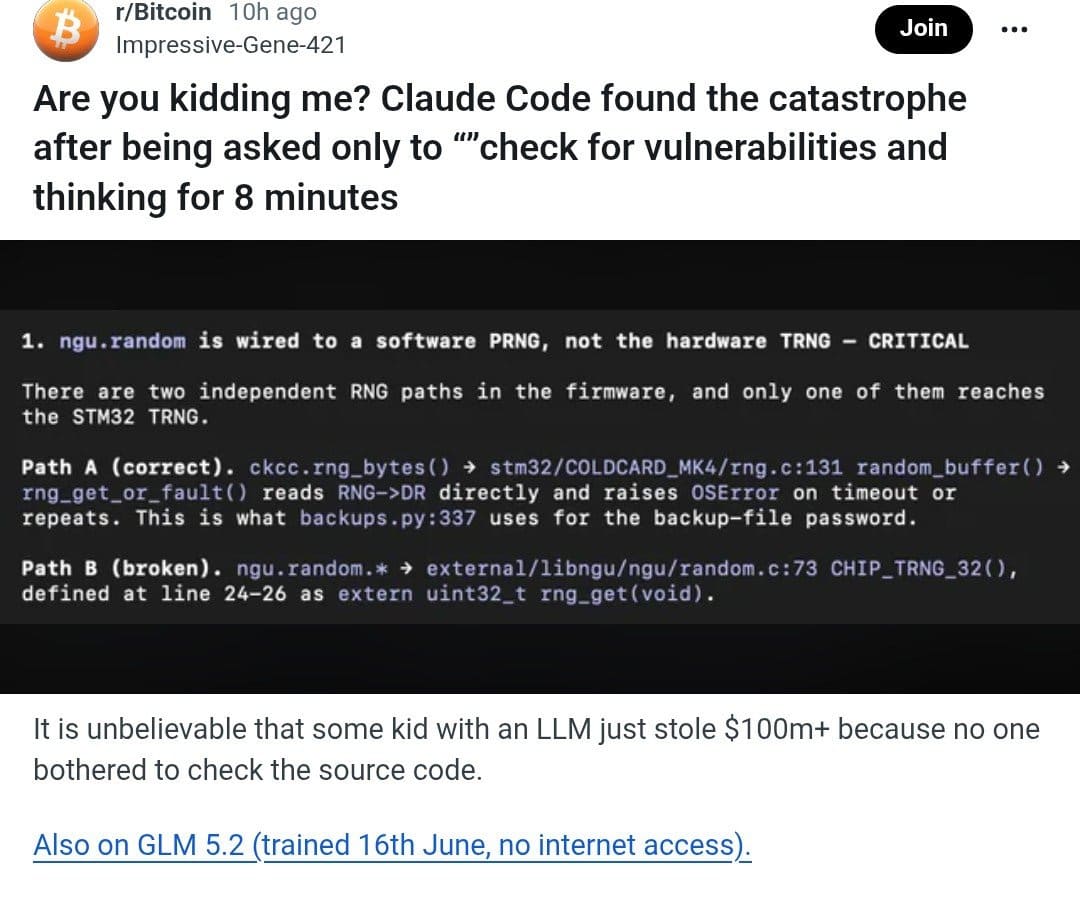Click the backups.py:337 file reference

pyautogui.click(x=388, y=518)
